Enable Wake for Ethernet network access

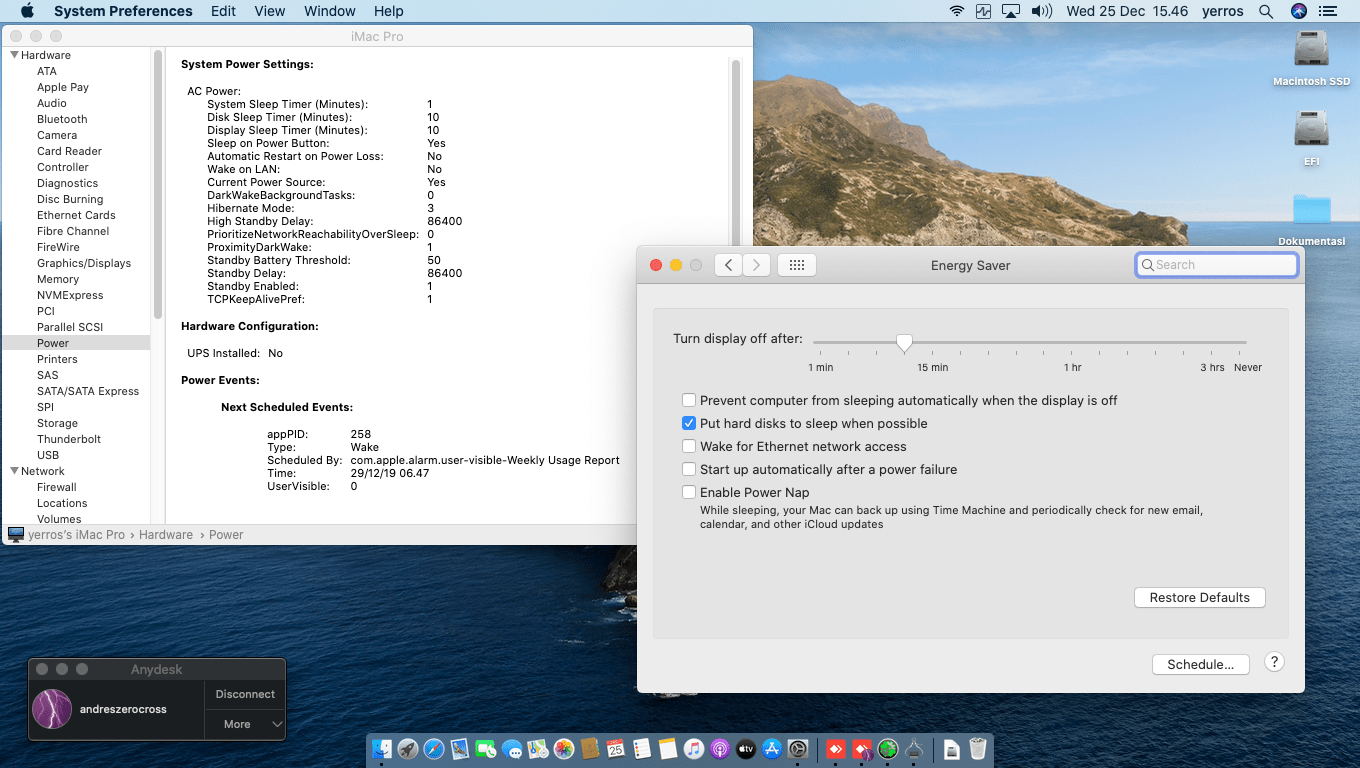coord(689,446)
